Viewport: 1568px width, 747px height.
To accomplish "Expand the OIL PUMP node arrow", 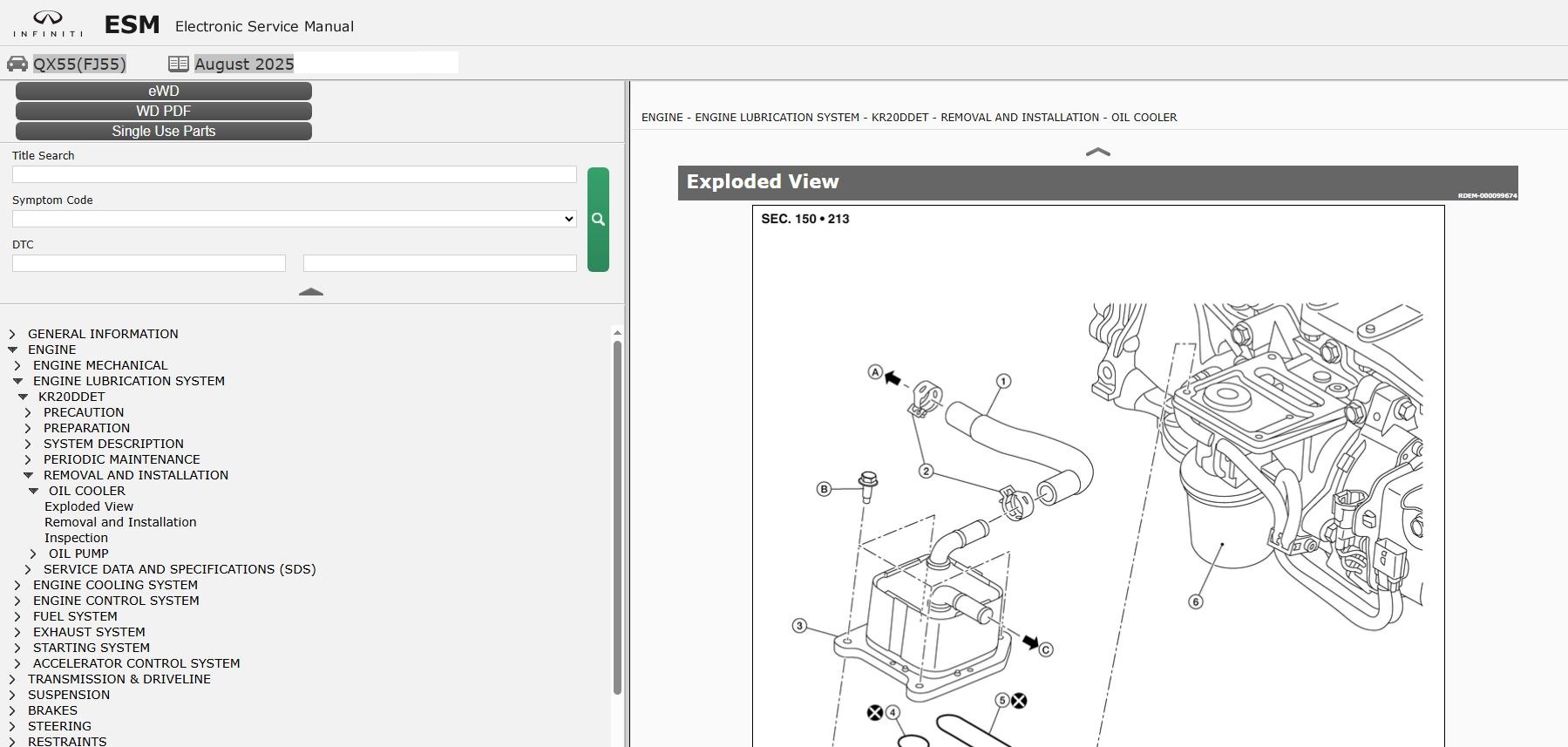I will tap(33, 553).
